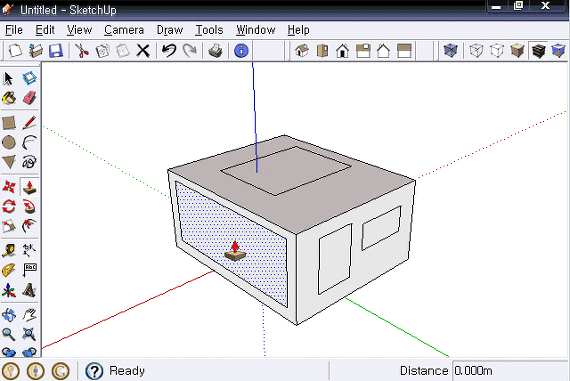Open the File menu
The width and height of the screenshot is (570, 381).
point(14,30)
